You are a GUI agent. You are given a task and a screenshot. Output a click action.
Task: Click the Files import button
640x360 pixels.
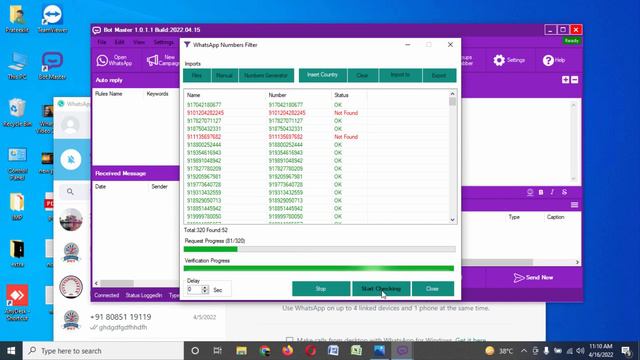[197, 76]
